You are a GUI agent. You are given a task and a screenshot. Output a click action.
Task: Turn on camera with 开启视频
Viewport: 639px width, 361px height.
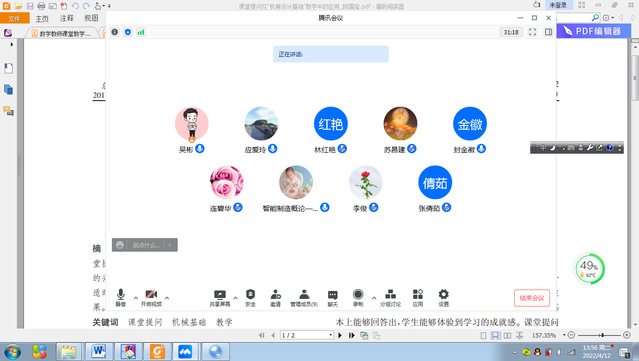pyautogui.click(x=151, y=297)
